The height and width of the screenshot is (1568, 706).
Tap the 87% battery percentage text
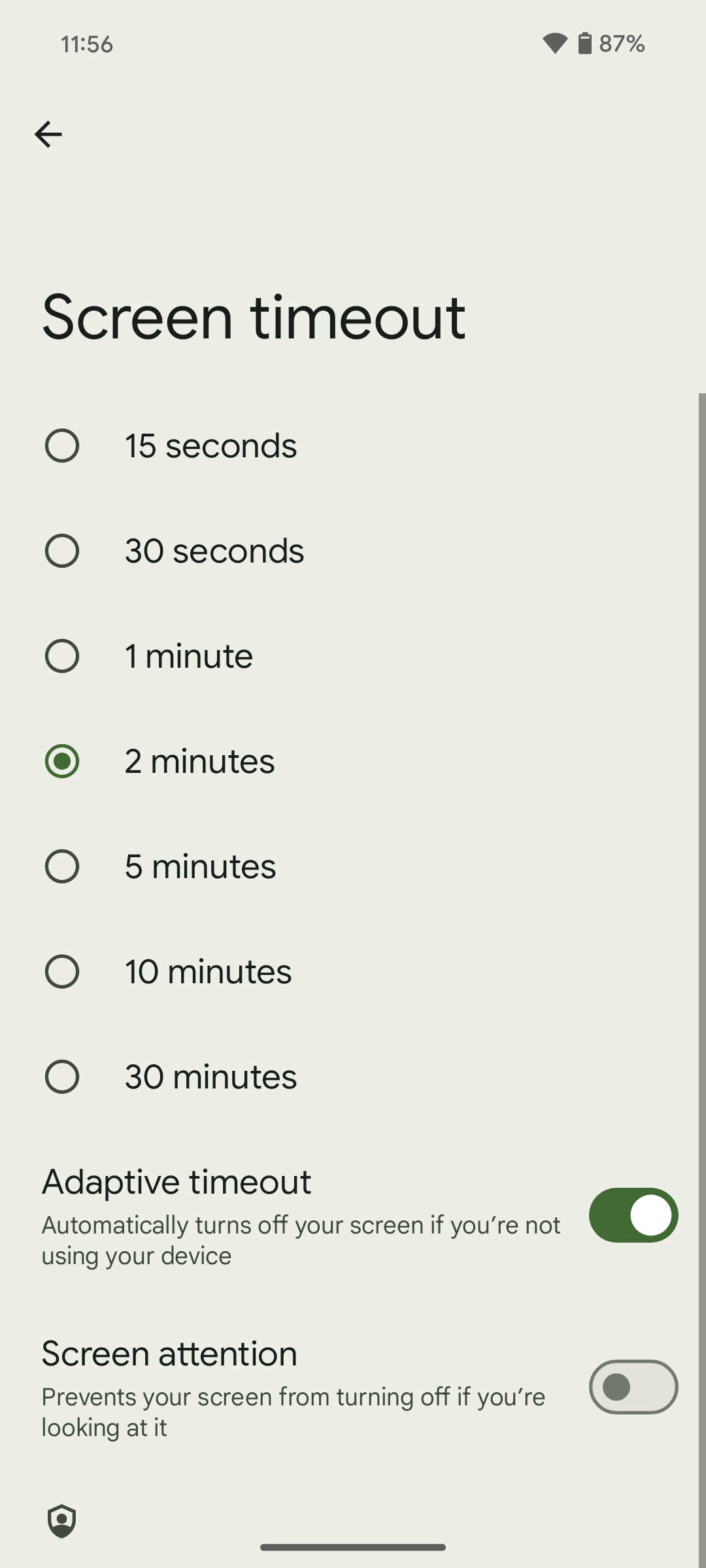[x=622, y=44]
